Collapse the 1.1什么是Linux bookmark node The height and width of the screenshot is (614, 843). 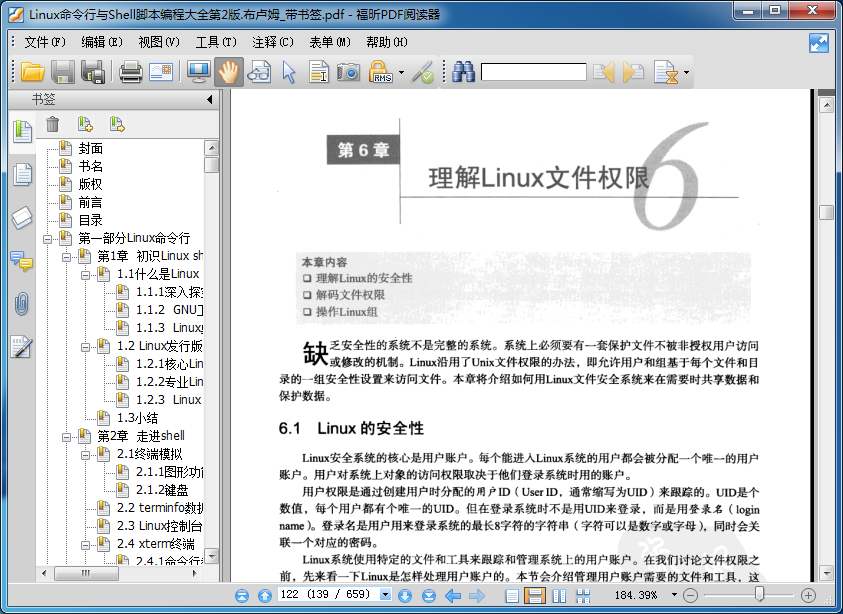85,275
